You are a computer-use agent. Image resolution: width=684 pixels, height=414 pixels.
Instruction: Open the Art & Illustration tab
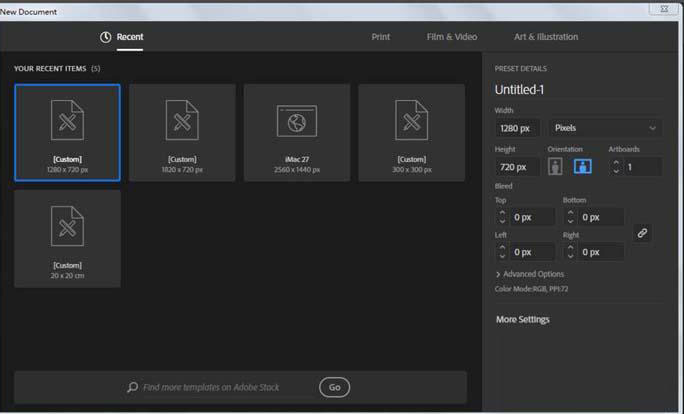coord(546,37)
